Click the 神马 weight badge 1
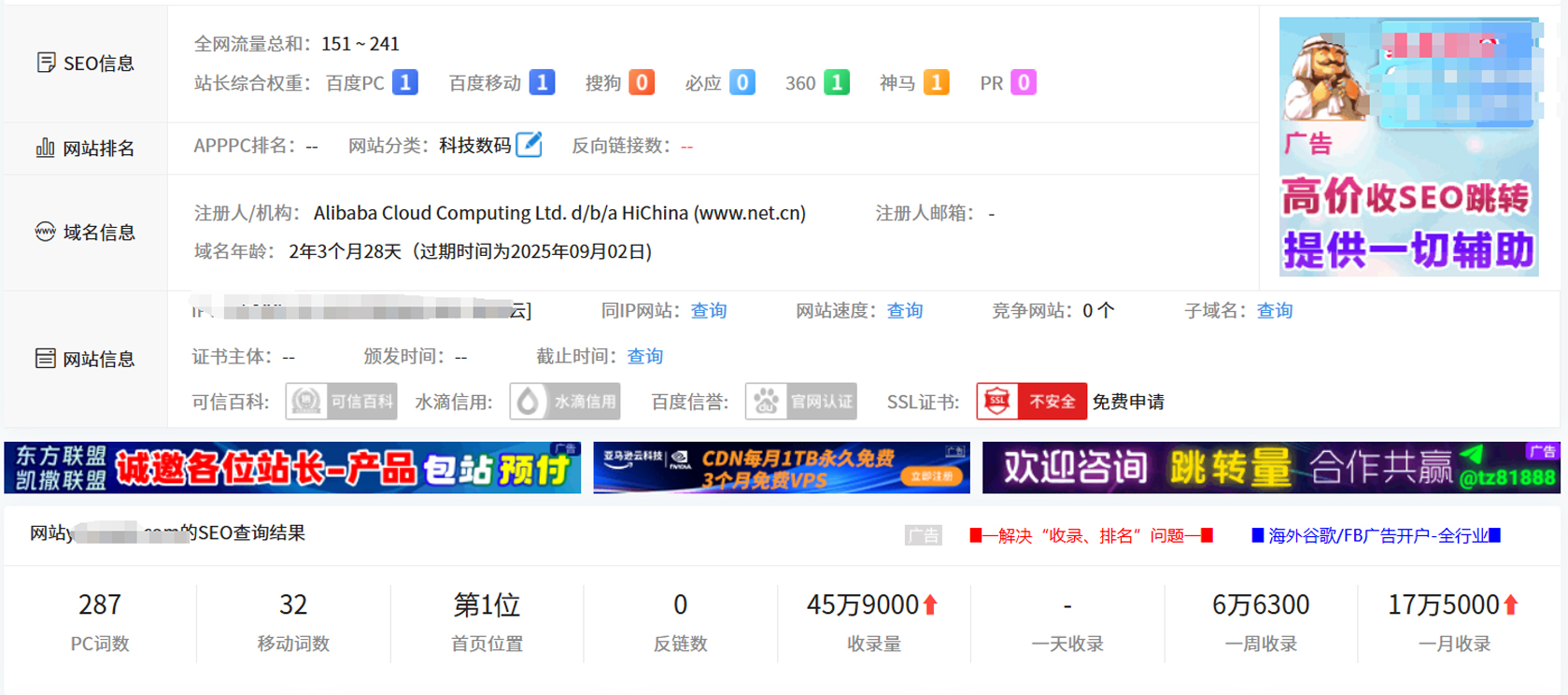The image size is (1568, 695). coord(937,82)
